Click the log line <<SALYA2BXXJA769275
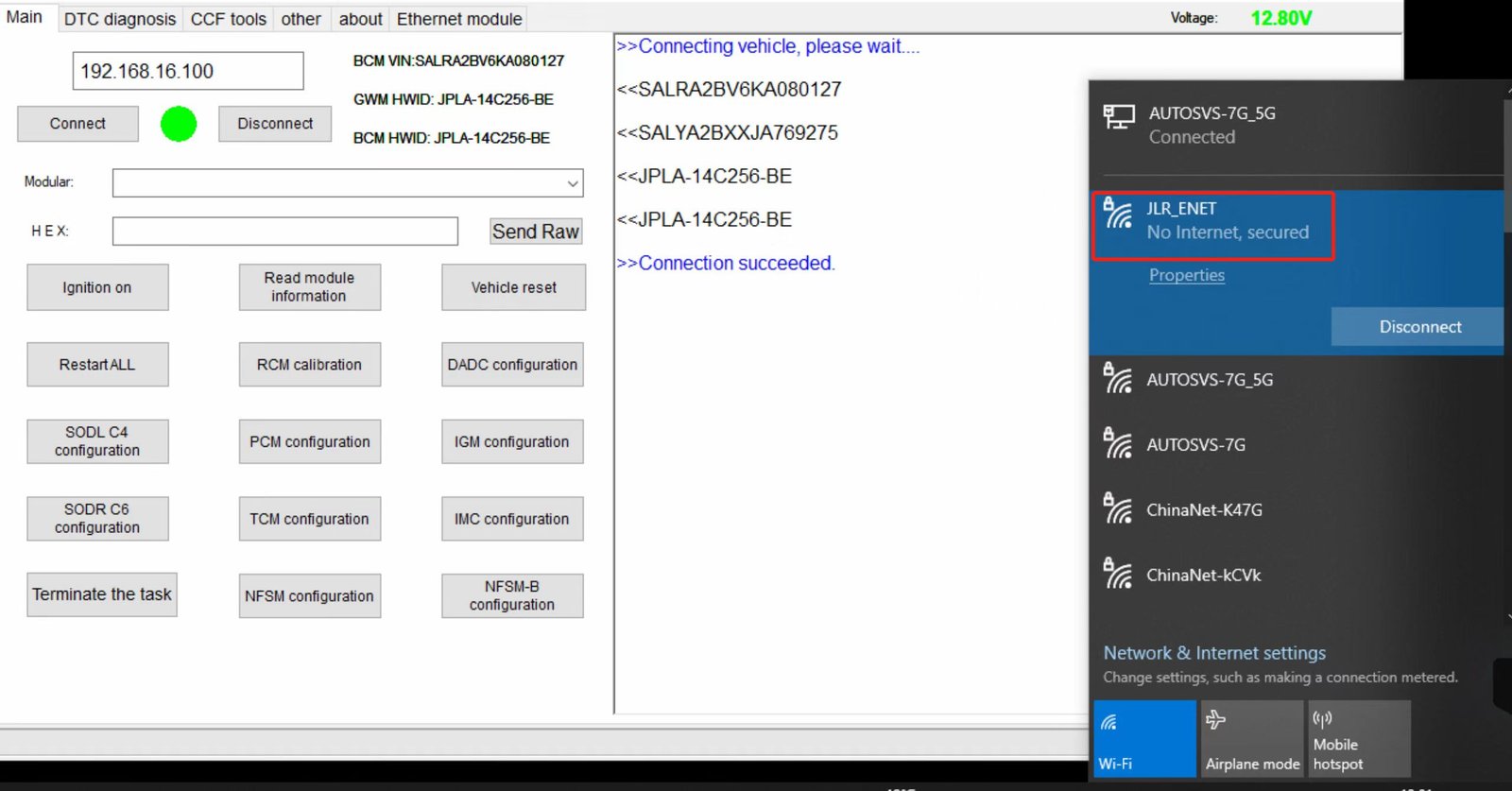This screenshot has height=791, width=1512. [x=727, y=133]
